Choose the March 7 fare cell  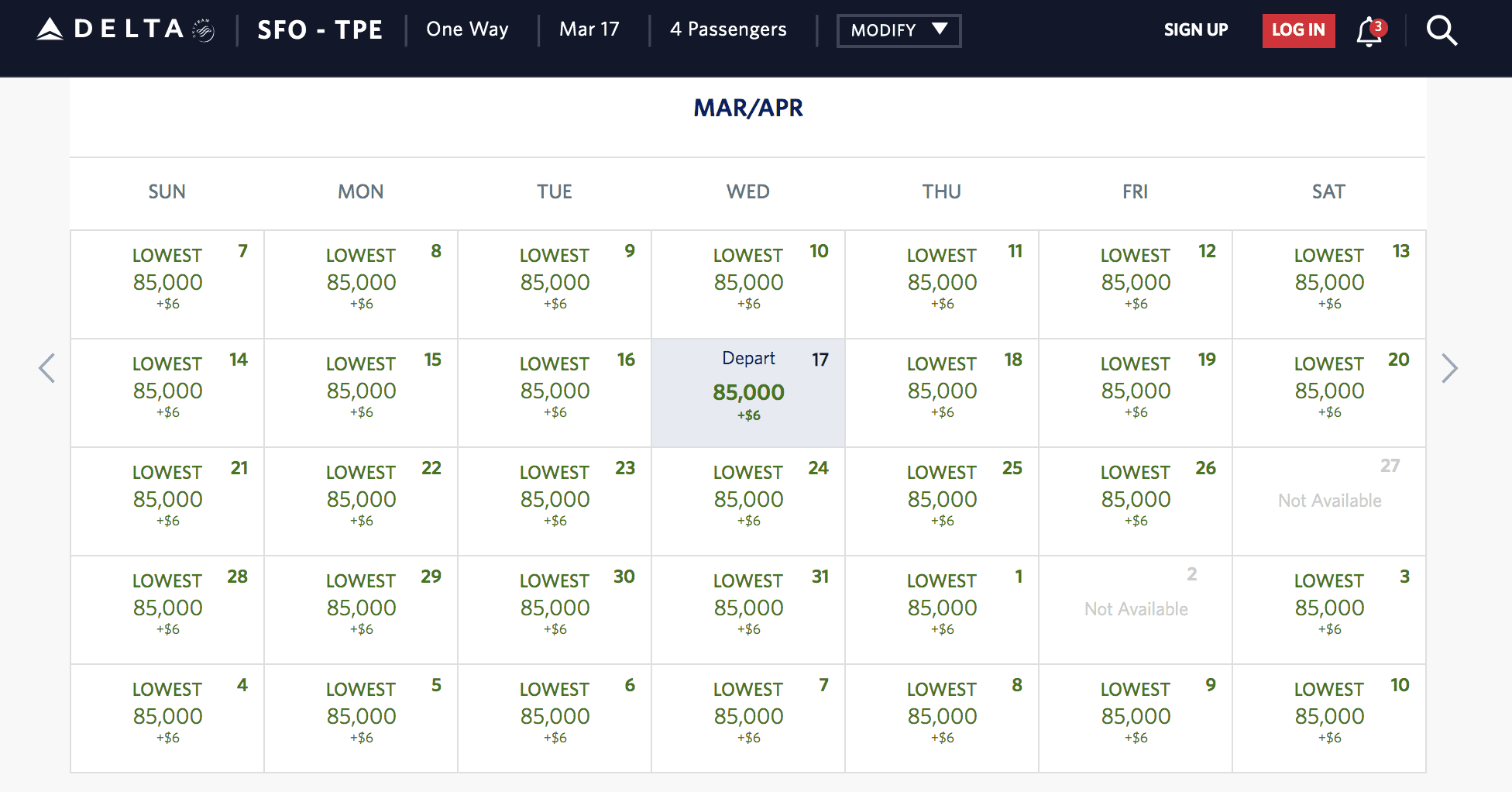167,284
